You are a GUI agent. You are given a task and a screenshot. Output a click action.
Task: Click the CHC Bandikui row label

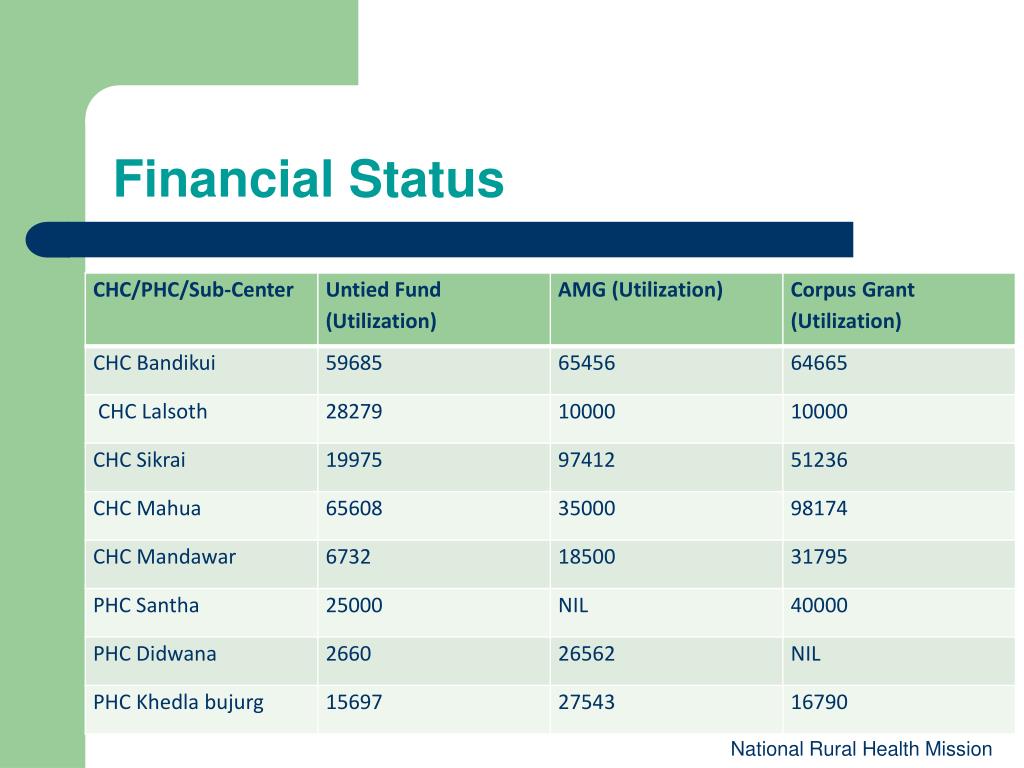click(154, 363)
